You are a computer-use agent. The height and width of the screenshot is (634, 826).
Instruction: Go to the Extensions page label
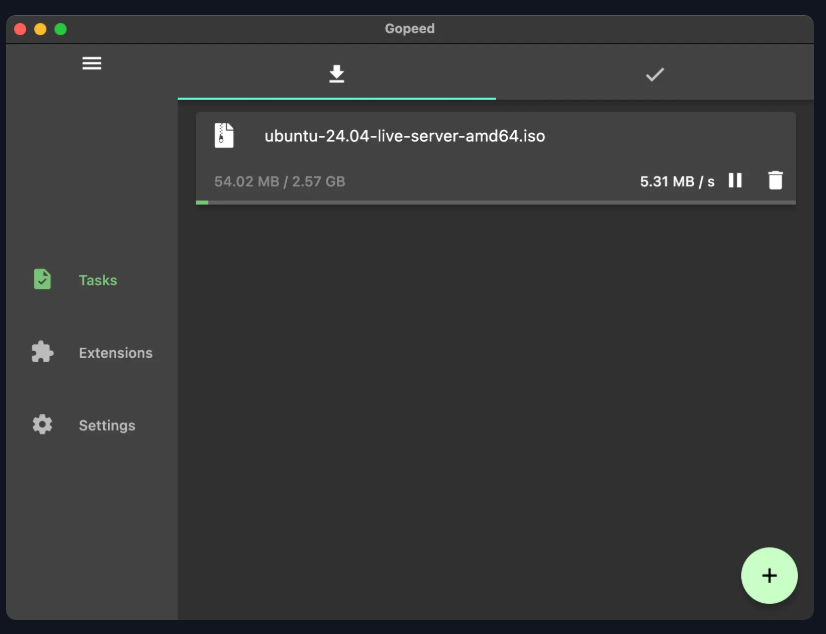(x=116, y=353)
